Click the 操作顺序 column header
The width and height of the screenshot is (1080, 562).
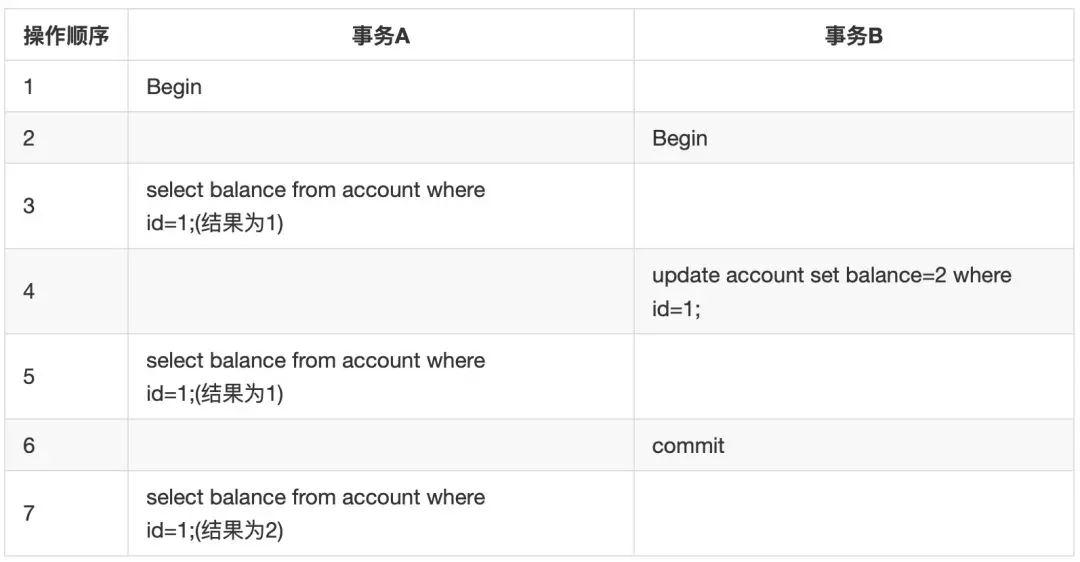pos(66,35)
